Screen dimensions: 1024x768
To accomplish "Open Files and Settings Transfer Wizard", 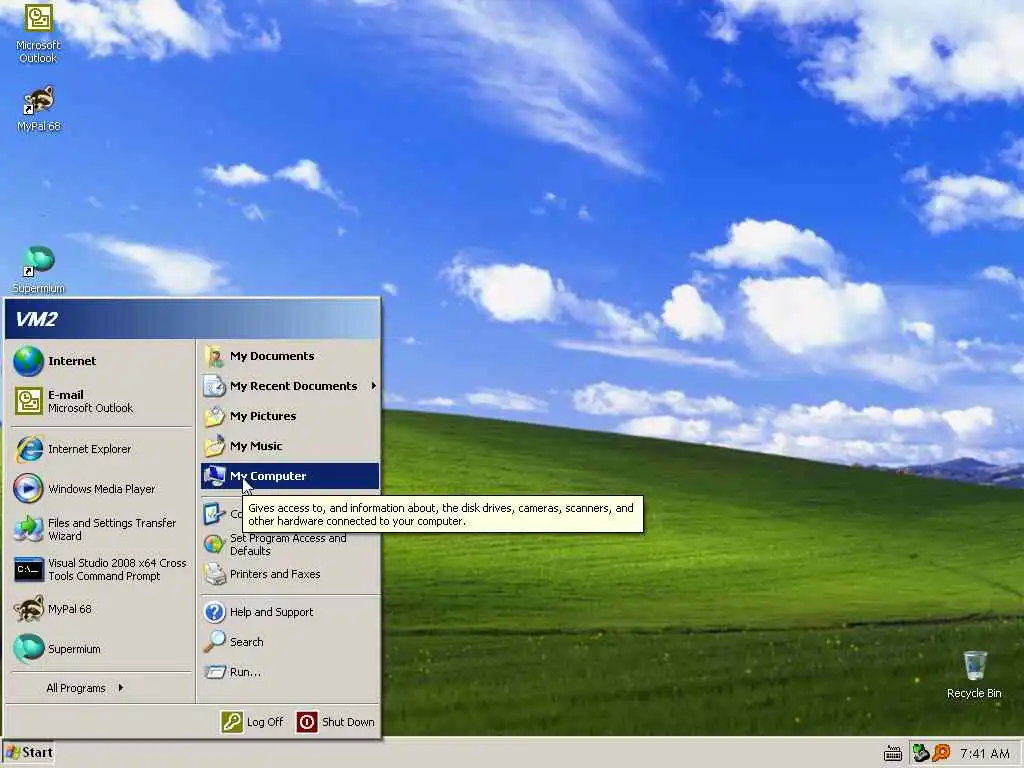I will 101,529.
